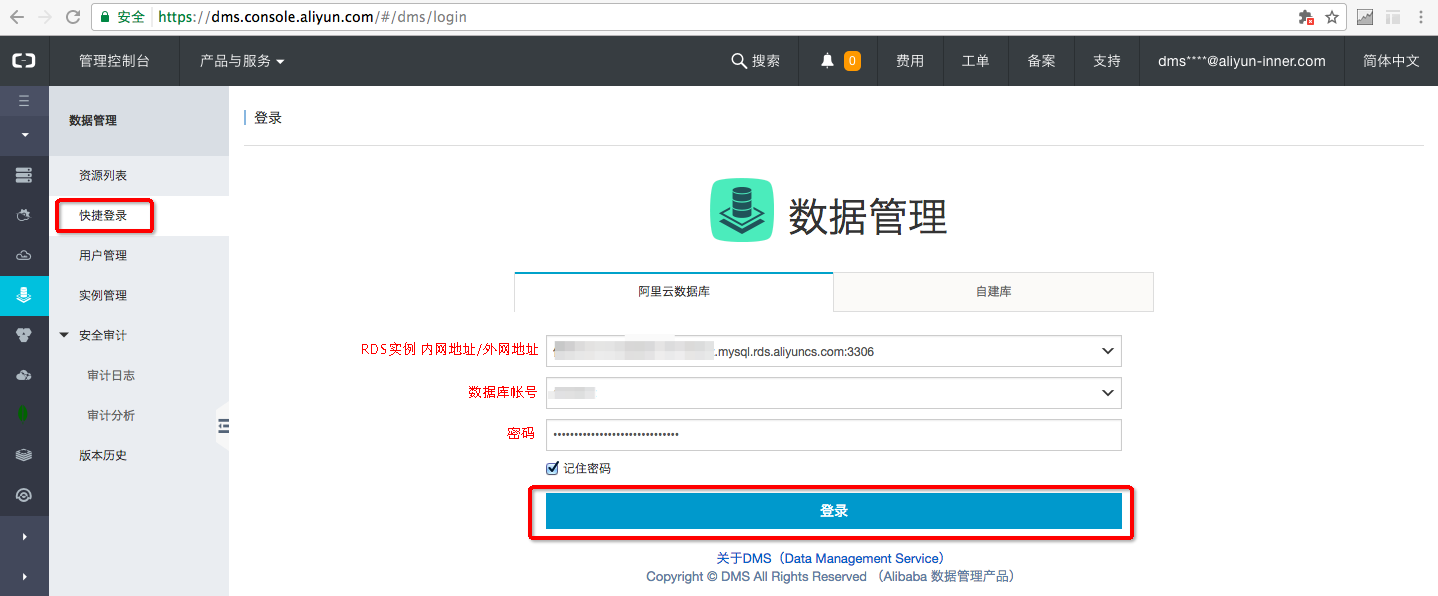1438x596 pixels.
Task: Open the 关于DMS link
Action: tap(830, 558)
